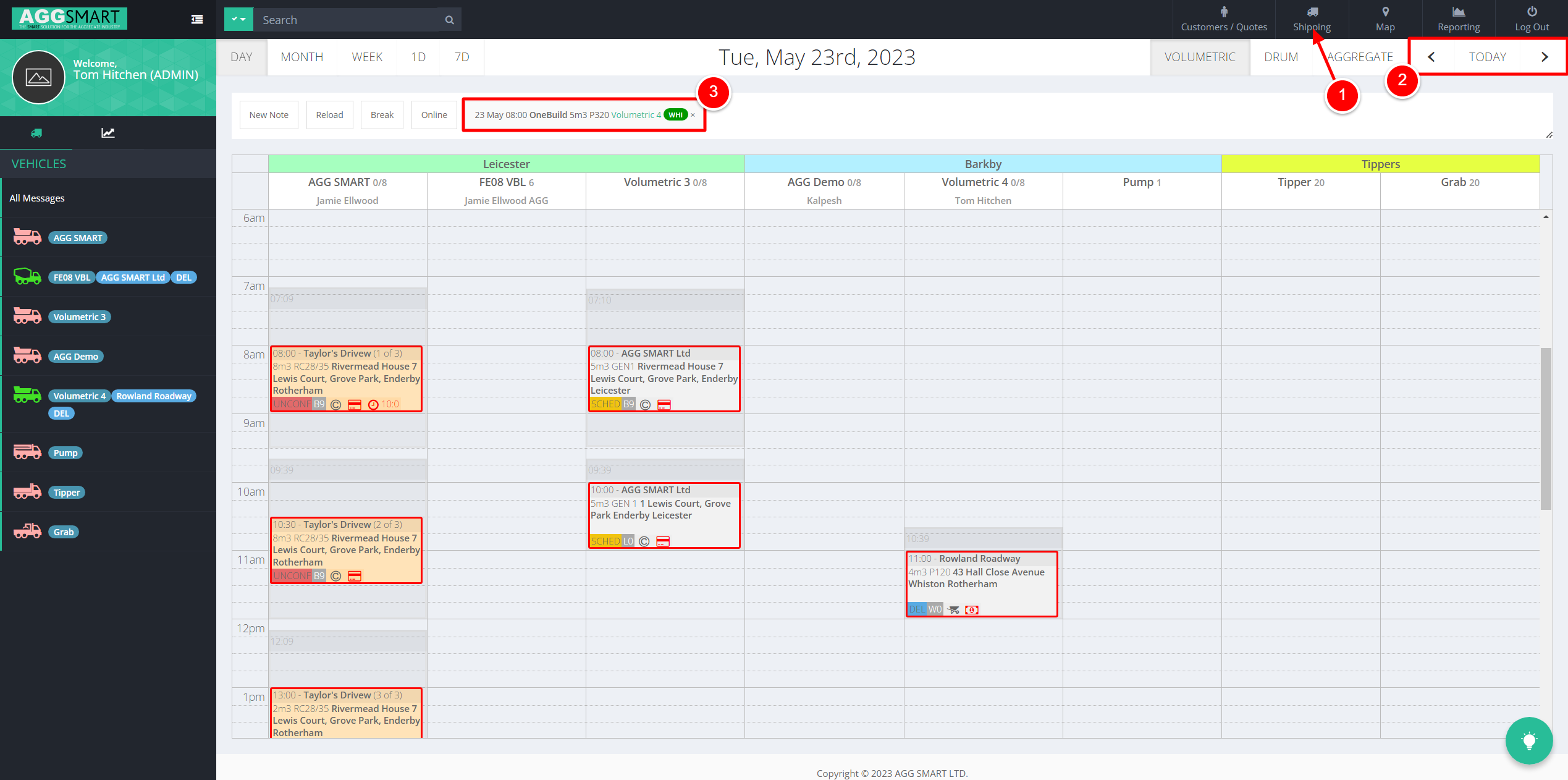This screenshot has width=1568, height=780.
Task: Go to the next day chevron
Action: click(1545, 57)
